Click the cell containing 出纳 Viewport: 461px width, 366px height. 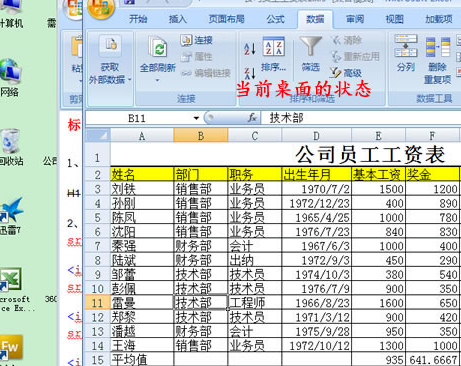(x=255, y=260)
